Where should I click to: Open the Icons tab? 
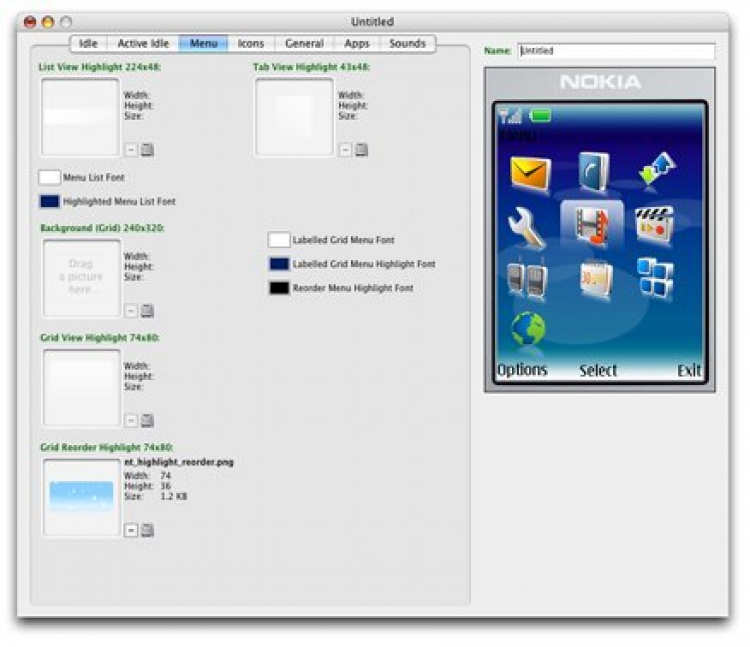(251, 44)
